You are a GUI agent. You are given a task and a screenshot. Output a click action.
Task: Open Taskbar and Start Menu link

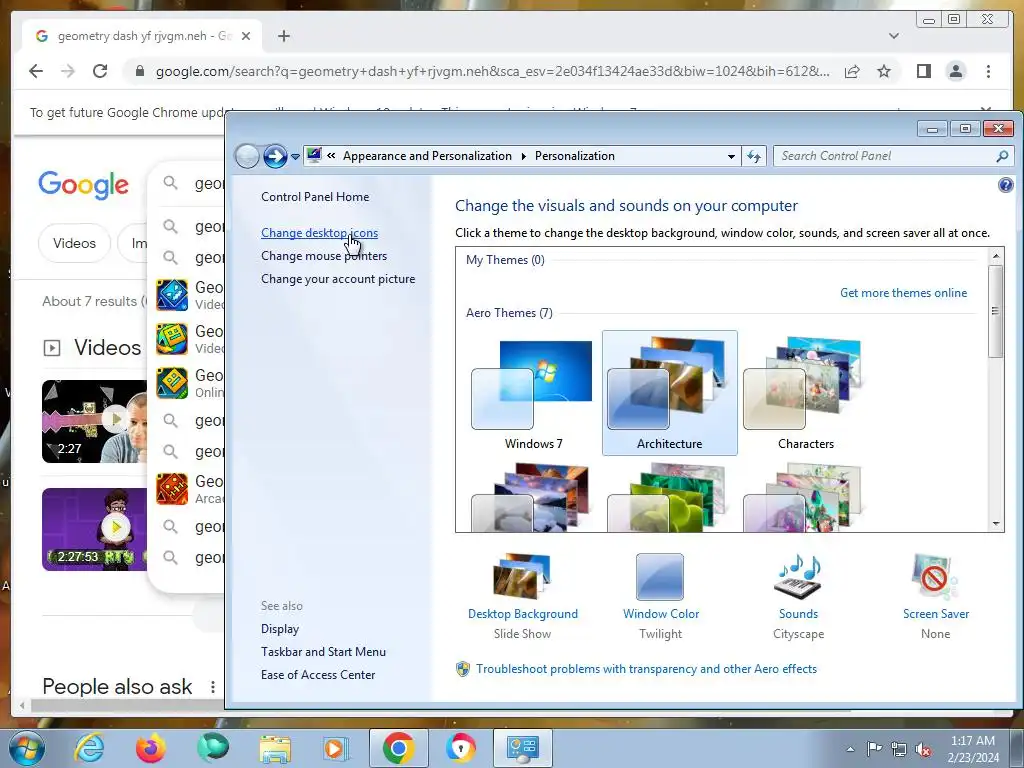(323, 652)
